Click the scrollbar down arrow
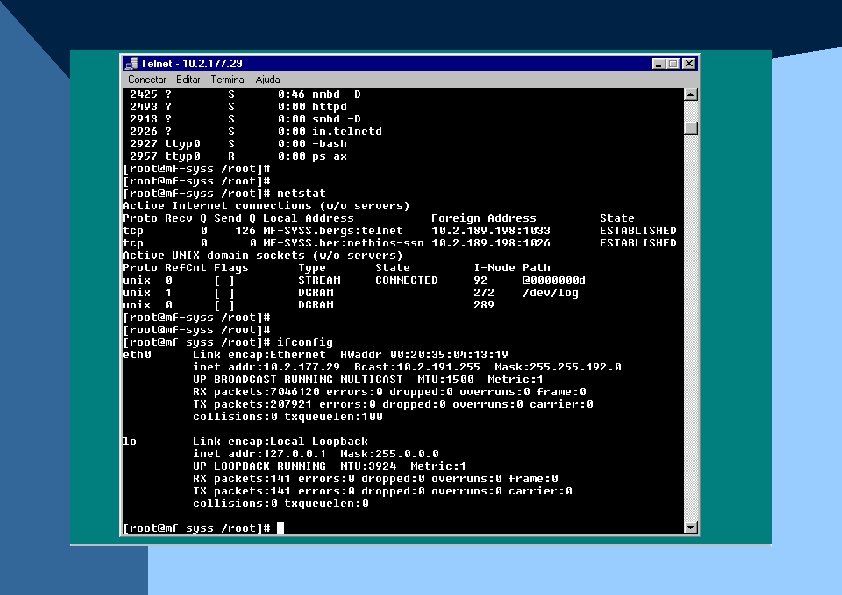The width and height of the screenshot is (842, 595). [691, 527]
